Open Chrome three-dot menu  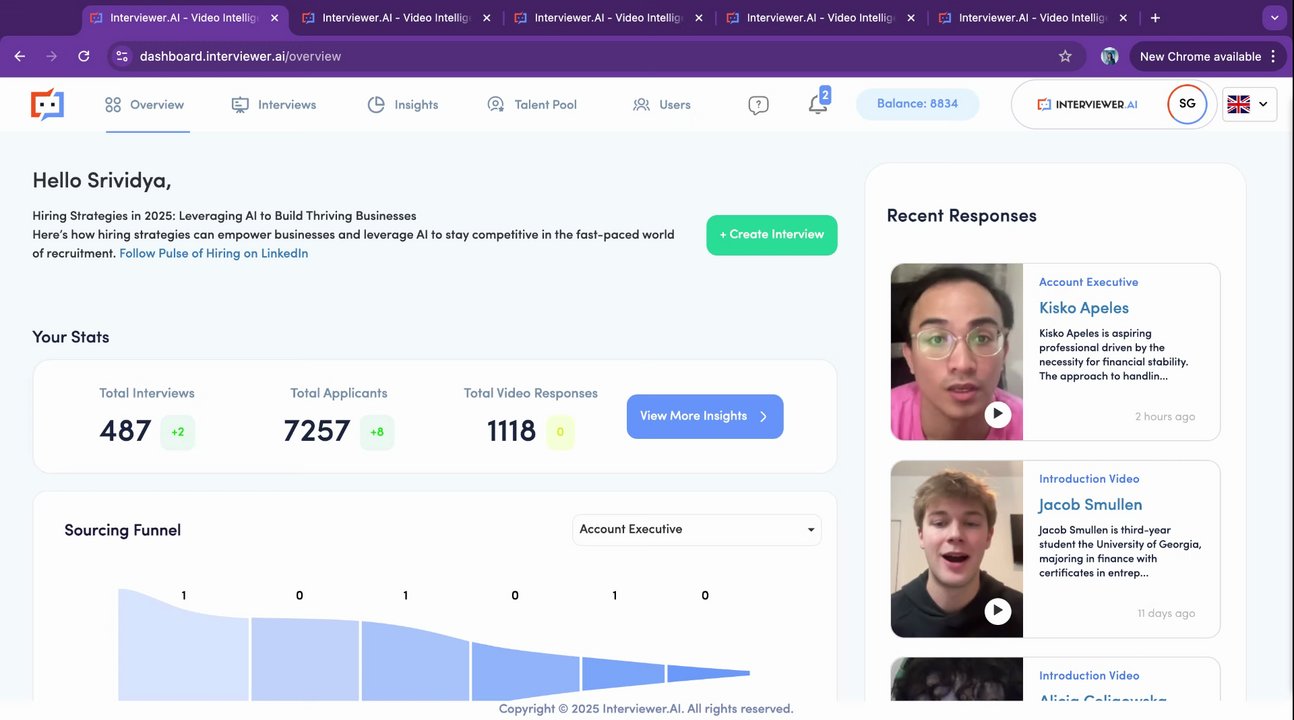(x=1273, y=56)
